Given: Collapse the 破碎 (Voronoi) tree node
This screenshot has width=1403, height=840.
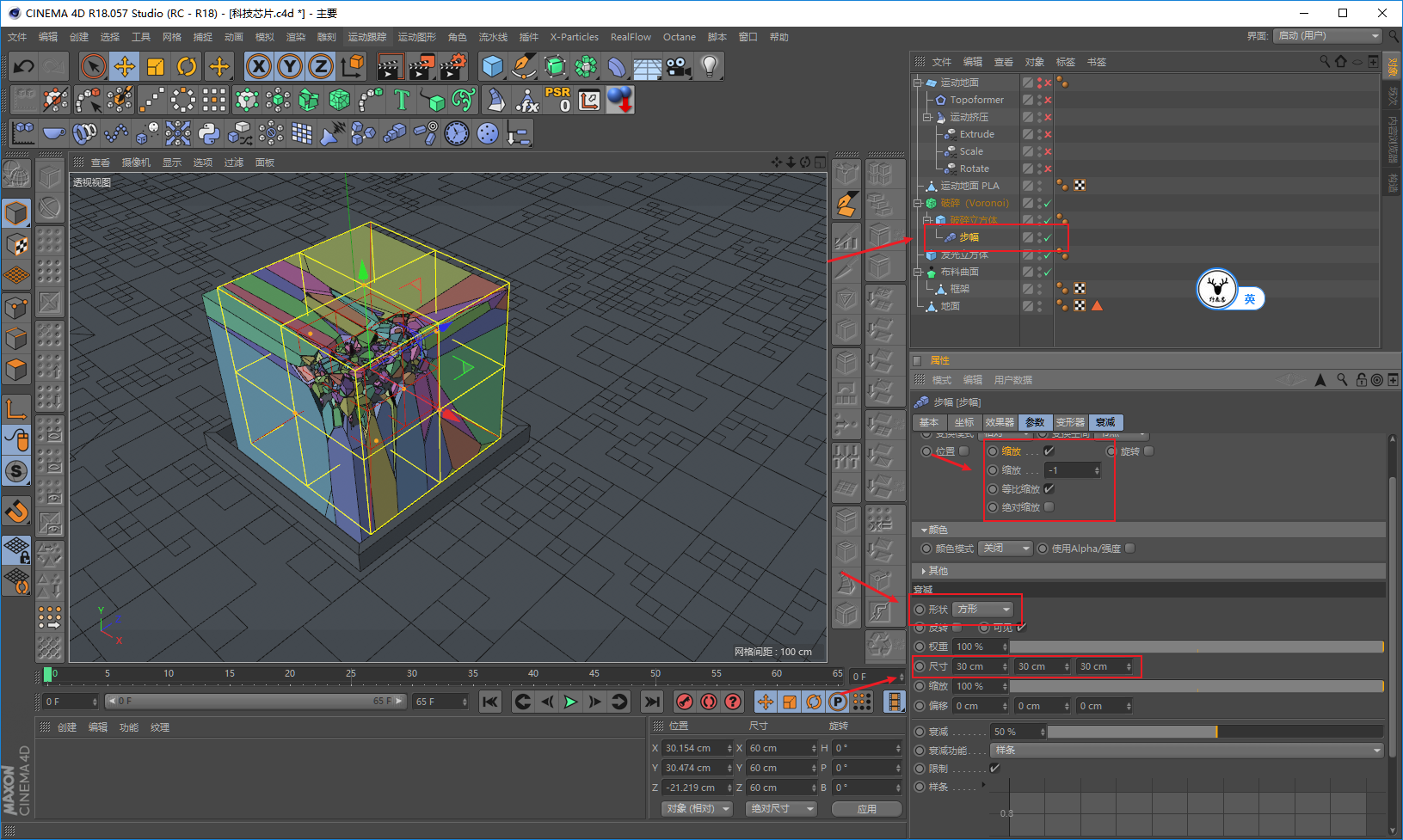Looking at the screenshot, I should pos(918,203).
